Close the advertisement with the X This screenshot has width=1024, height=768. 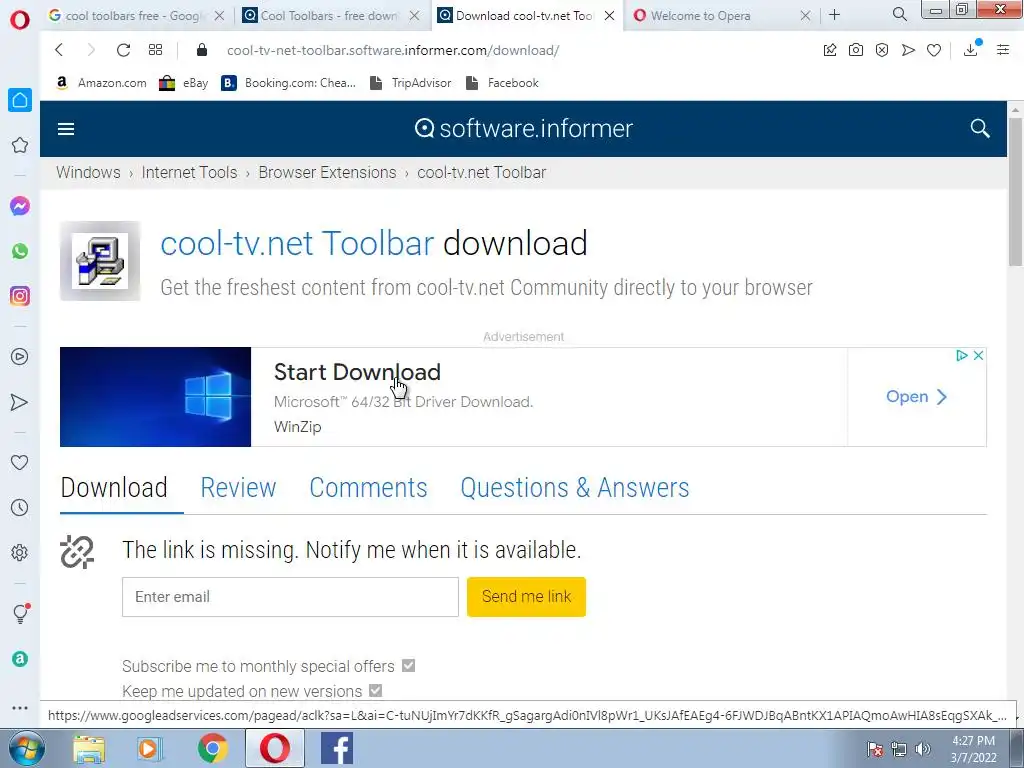pos(978,355)
